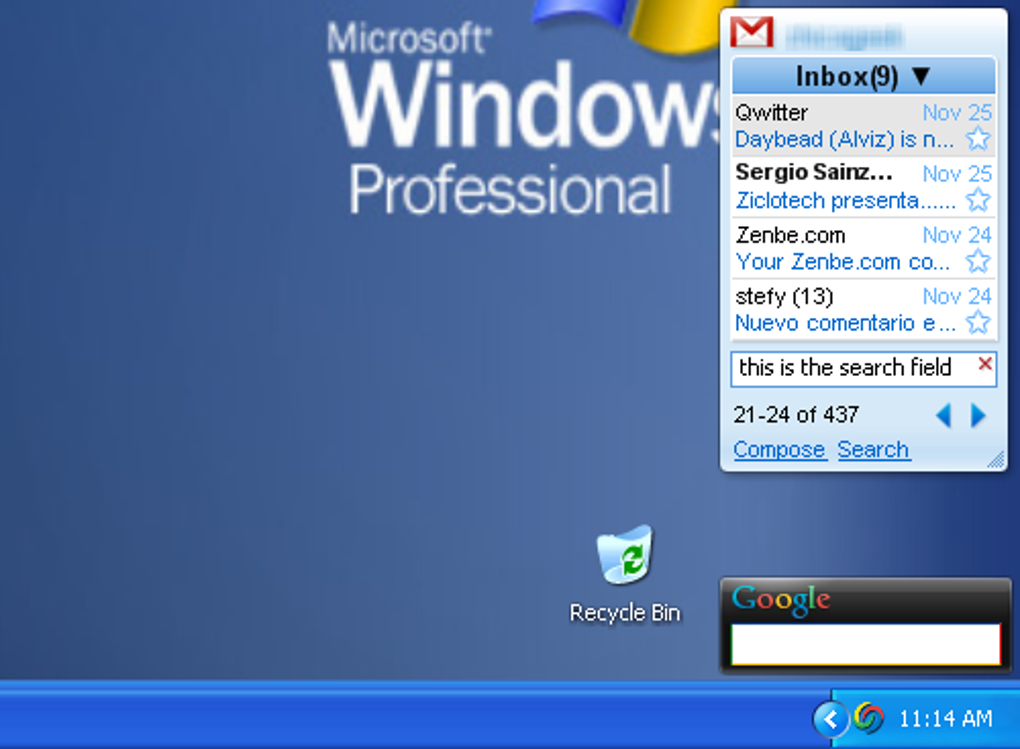
Task: Select the Zenbe.com sender name
Action: 790,234
